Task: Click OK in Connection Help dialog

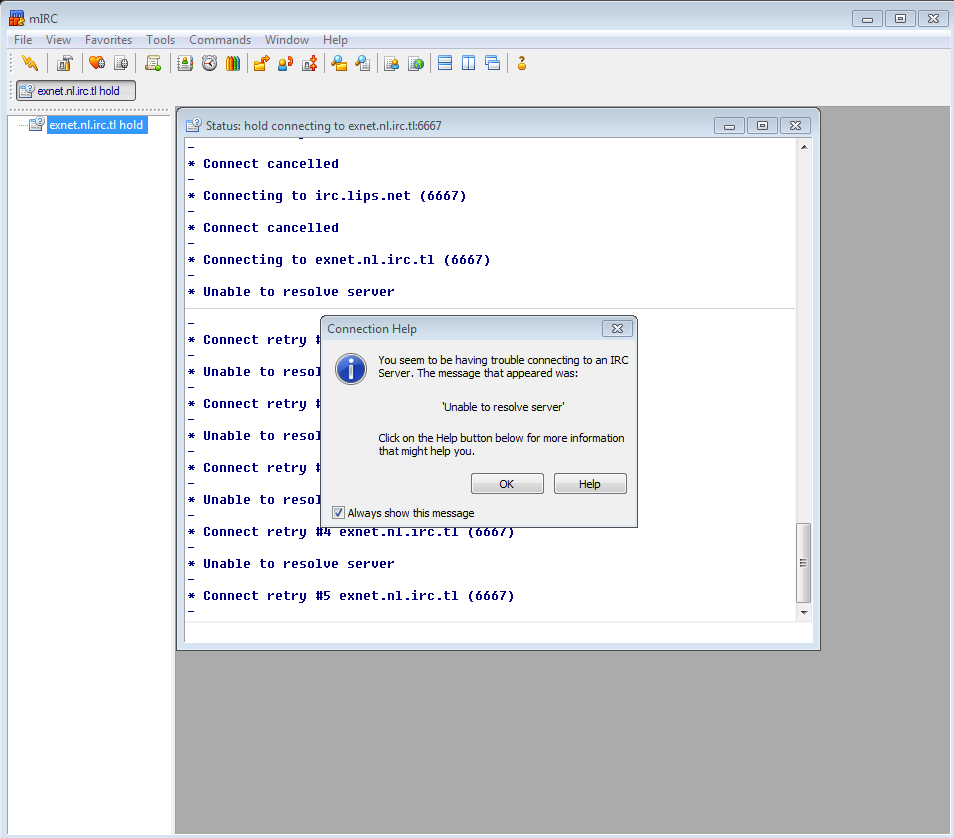Action: click(x=507, y=484)
